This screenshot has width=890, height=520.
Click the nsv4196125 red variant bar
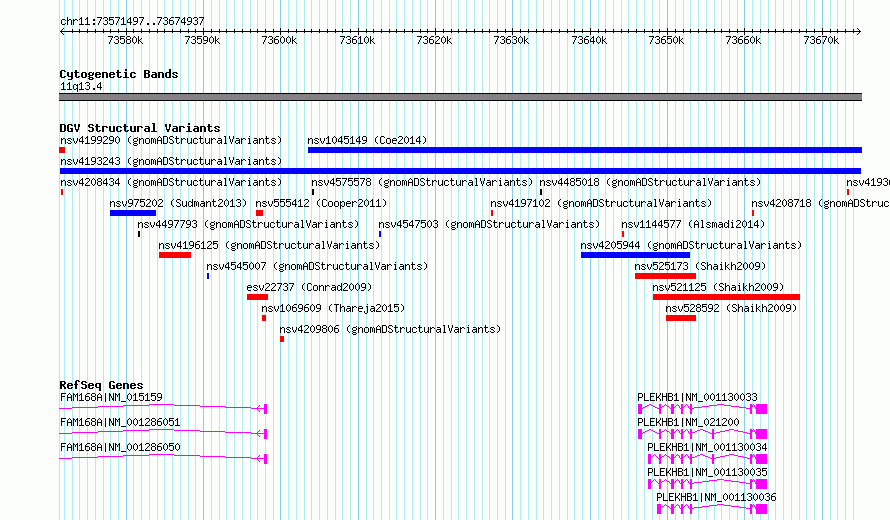coord(175,255)
